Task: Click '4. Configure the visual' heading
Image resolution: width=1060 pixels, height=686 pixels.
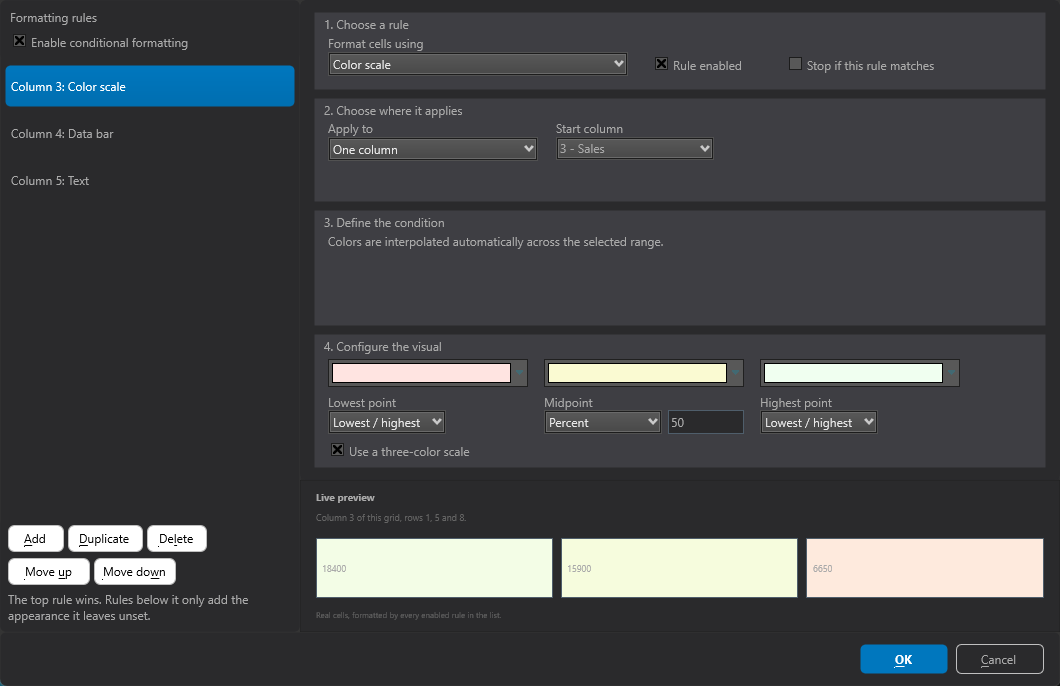Action: tap(383, 347)
